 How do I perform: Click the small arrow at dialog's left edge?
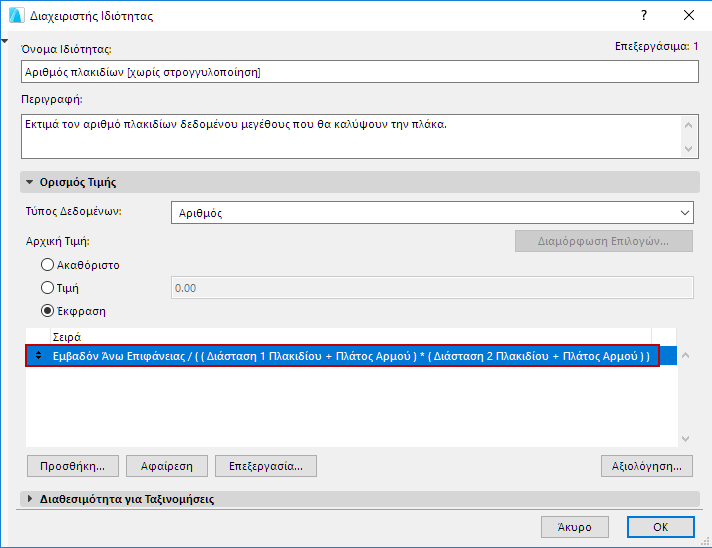point(6,42)
